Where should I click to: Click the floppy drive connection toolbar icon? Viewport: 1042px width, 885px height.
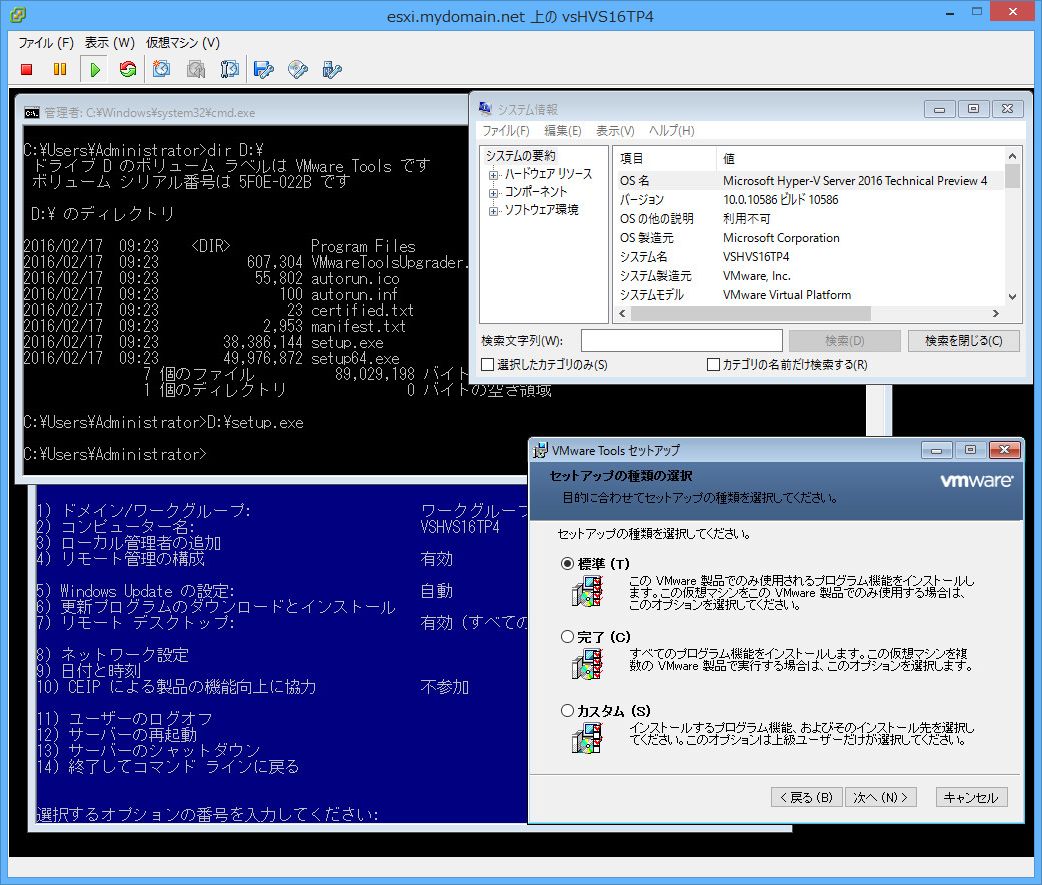[x=264, y=70]
